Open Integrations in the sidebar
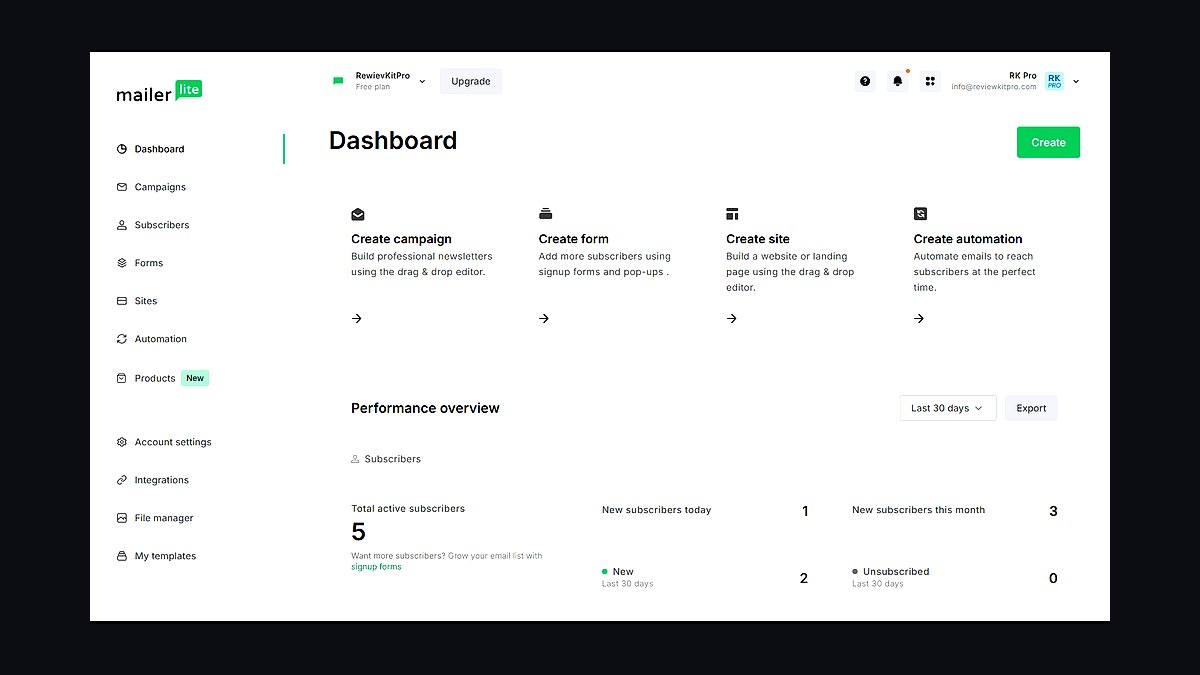Screen dimensions: 1200x675 click(x=162, y=480)
